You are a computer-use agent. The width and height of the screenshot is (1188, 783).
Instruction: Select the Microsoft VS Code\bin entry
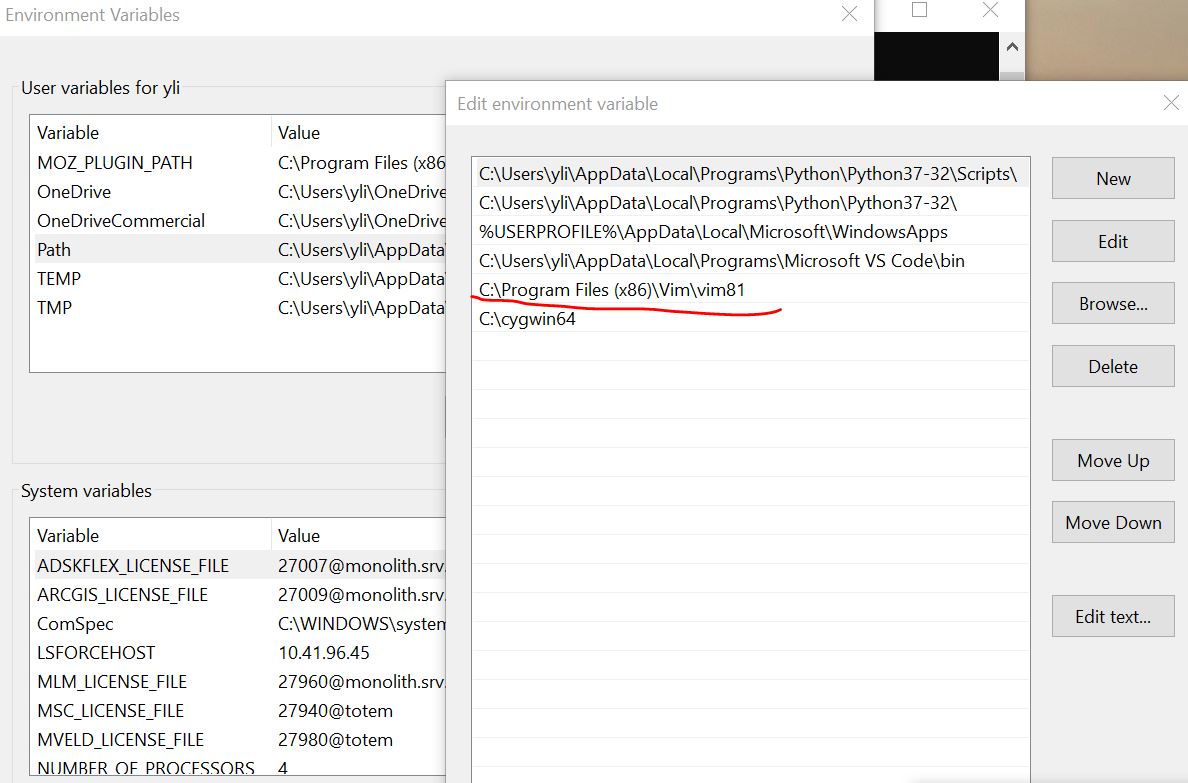(721, 261)
